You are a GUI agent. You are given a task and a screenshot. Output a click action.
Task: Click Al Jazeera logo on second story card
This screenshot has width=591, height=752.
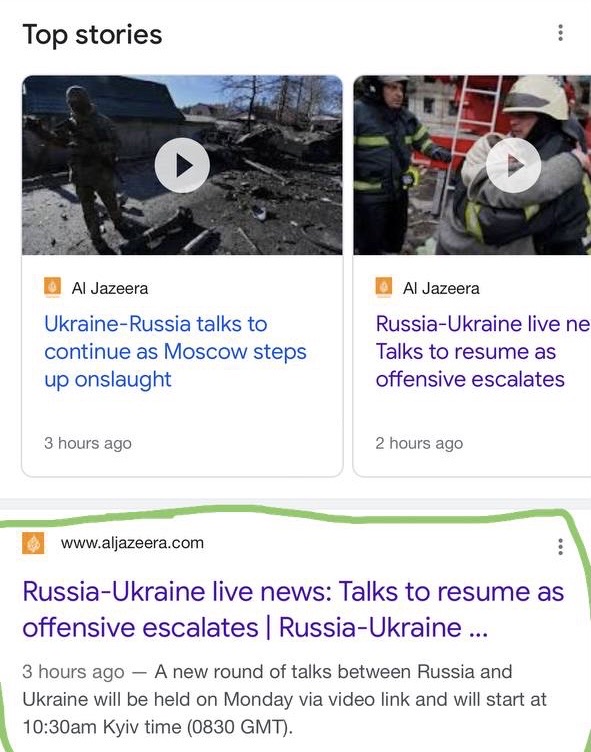pyautogui.click(x=384, y=287)
